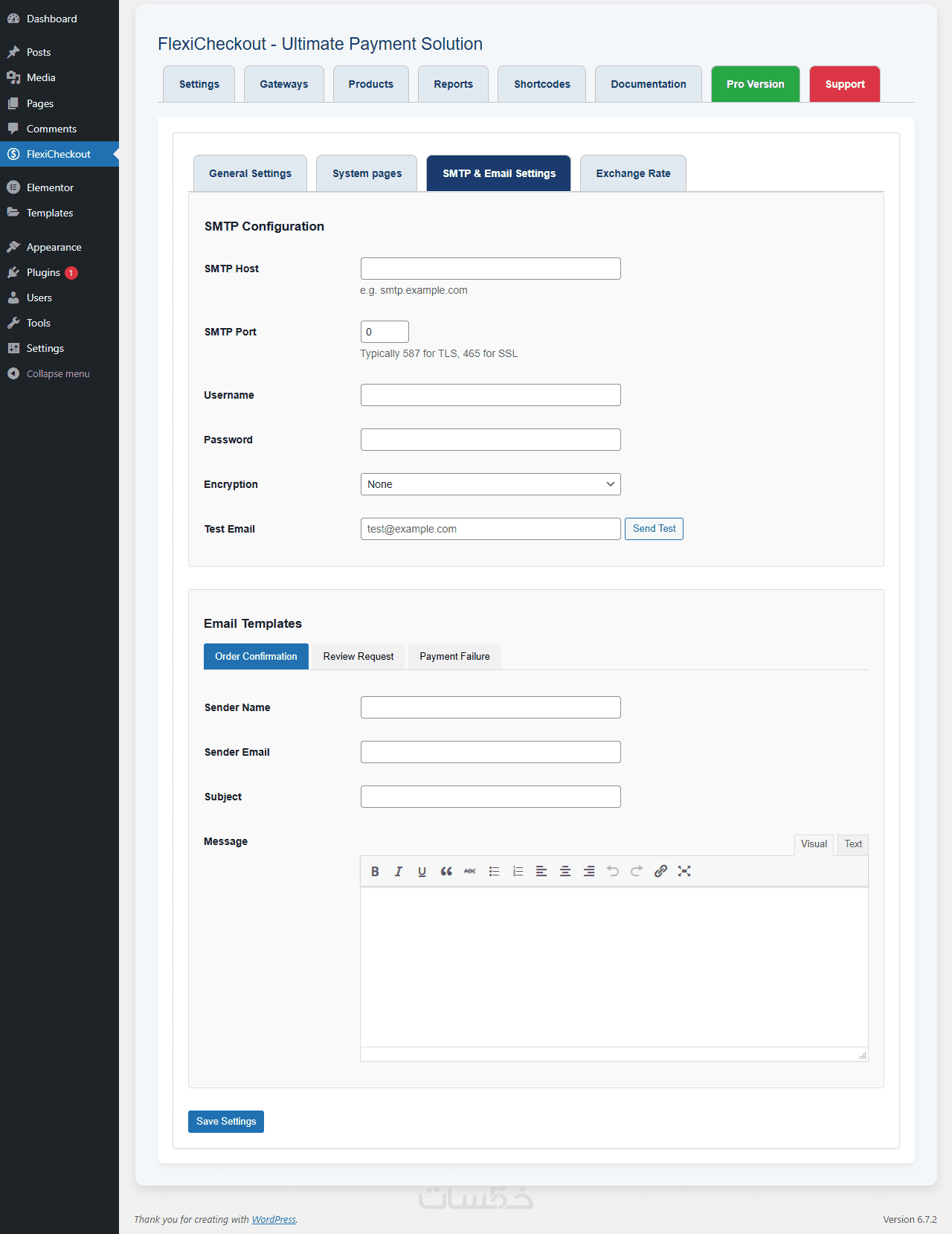Click the Send Test button
Image resolution: width=952 pixels, height=1234 pixels.
(654, 529)
